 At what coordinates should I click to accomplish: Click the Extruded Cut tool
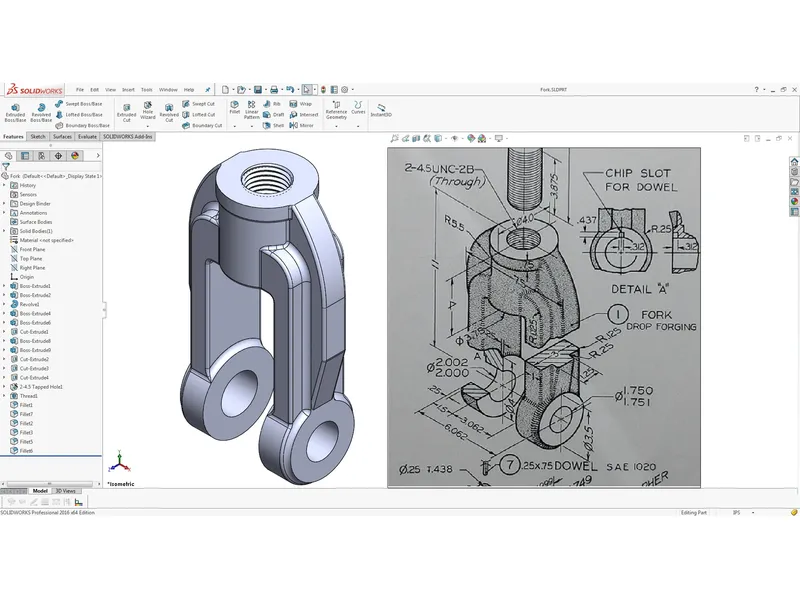(126, 110)
